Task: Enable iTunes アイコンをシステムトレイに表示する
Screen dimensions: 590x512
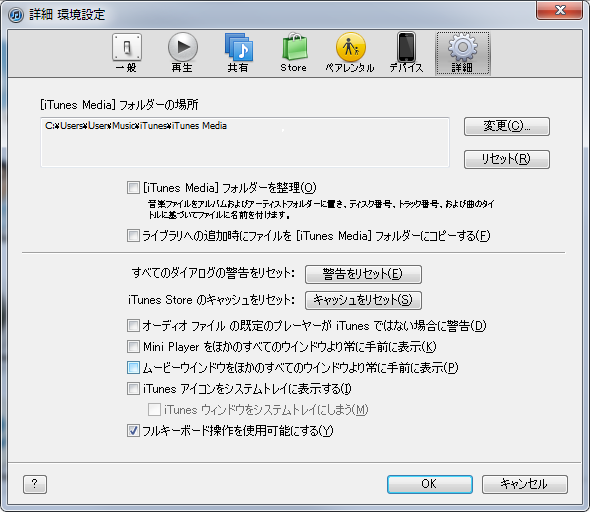Action: [x=133, y=388]
